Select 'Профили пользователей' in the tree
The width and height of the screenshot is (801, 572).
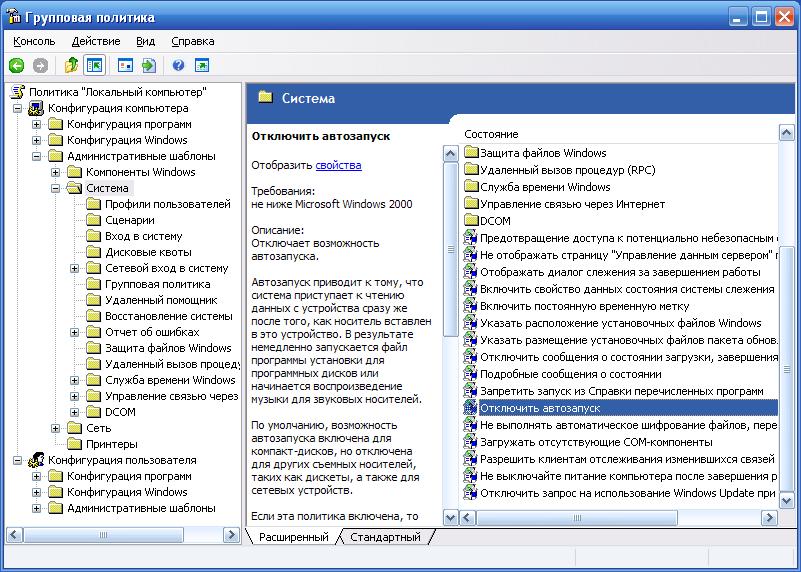[168, 204]
